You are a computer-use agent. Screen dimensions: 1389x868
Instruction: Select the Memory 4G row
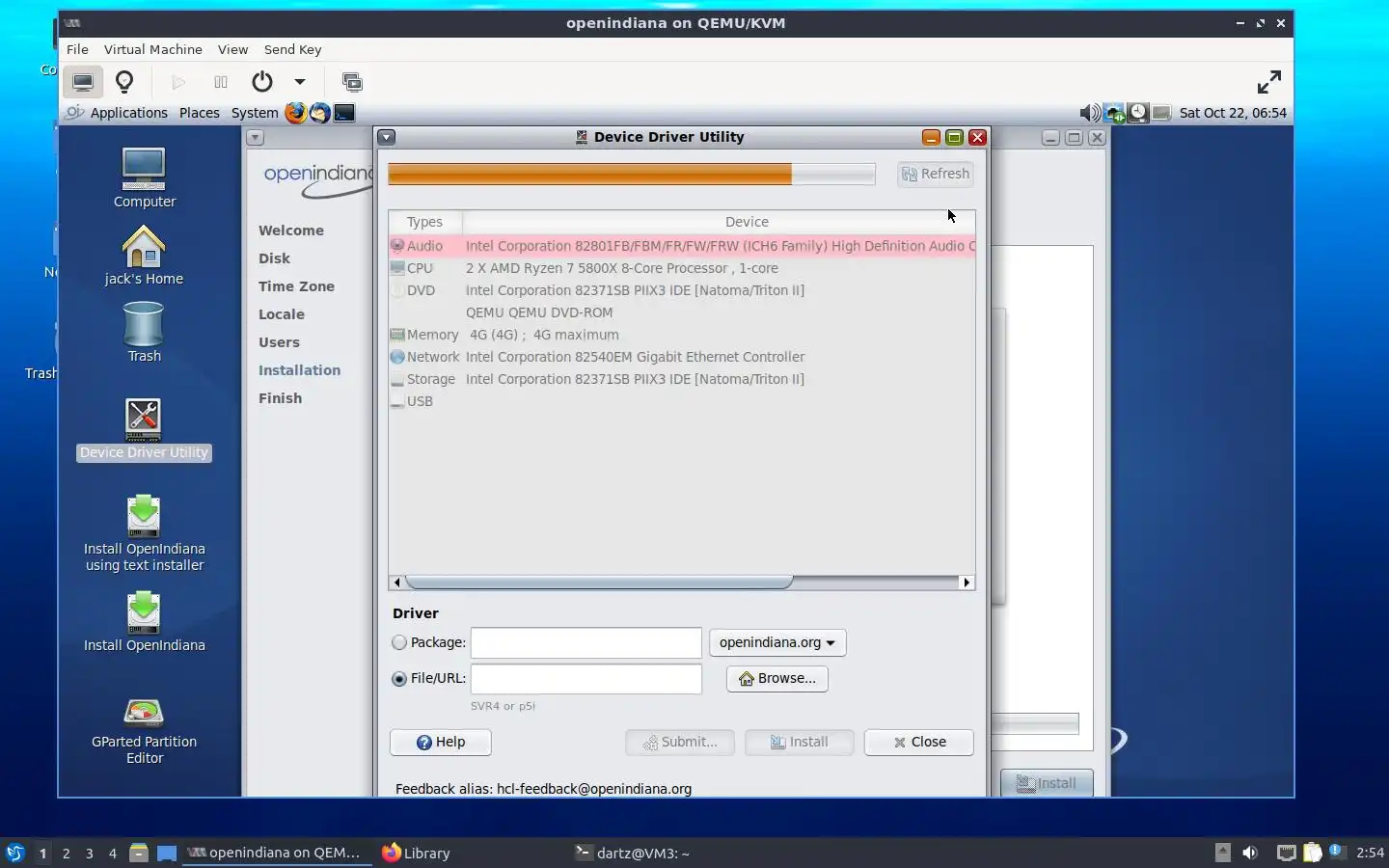pos(682,335)
